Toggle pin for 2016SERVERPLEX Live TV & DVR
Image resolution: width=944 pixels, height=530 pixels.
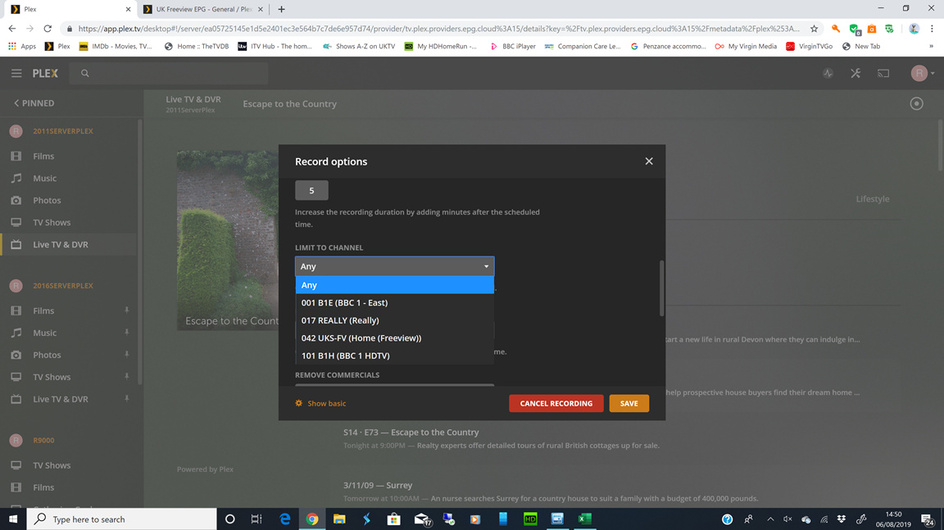126,399
